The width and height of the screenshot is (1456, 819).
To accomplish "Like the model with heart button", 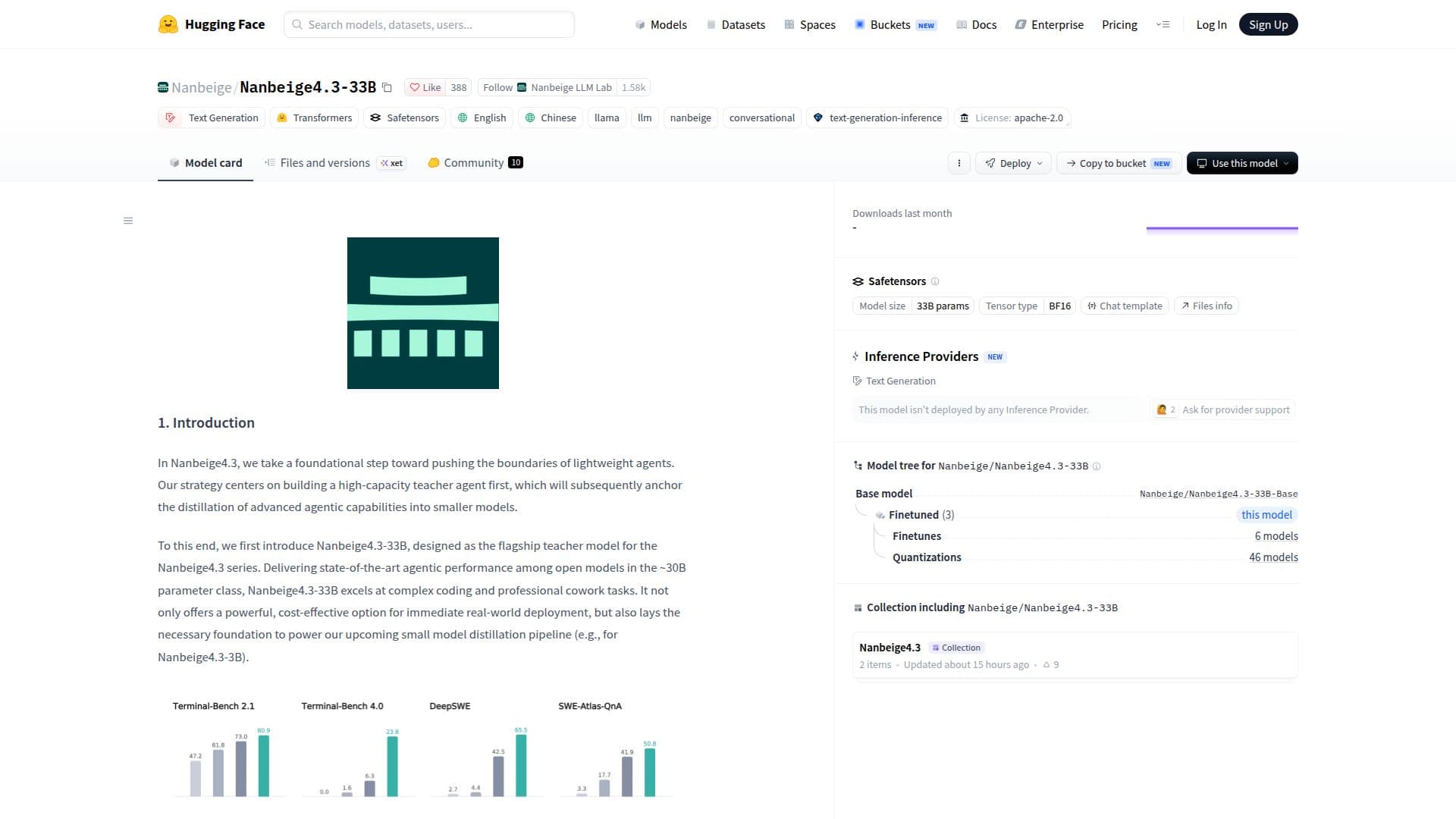I will pos(425,87).
